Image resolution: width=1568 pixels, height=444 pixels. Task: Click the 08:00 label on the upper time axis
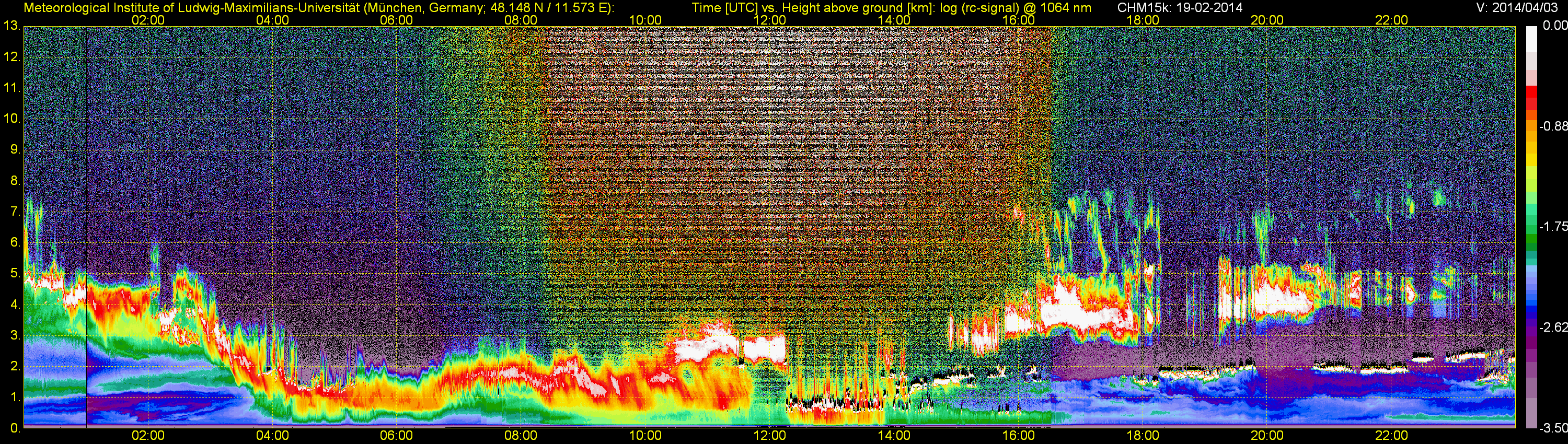pyautogui.click(x=521, y=20)
